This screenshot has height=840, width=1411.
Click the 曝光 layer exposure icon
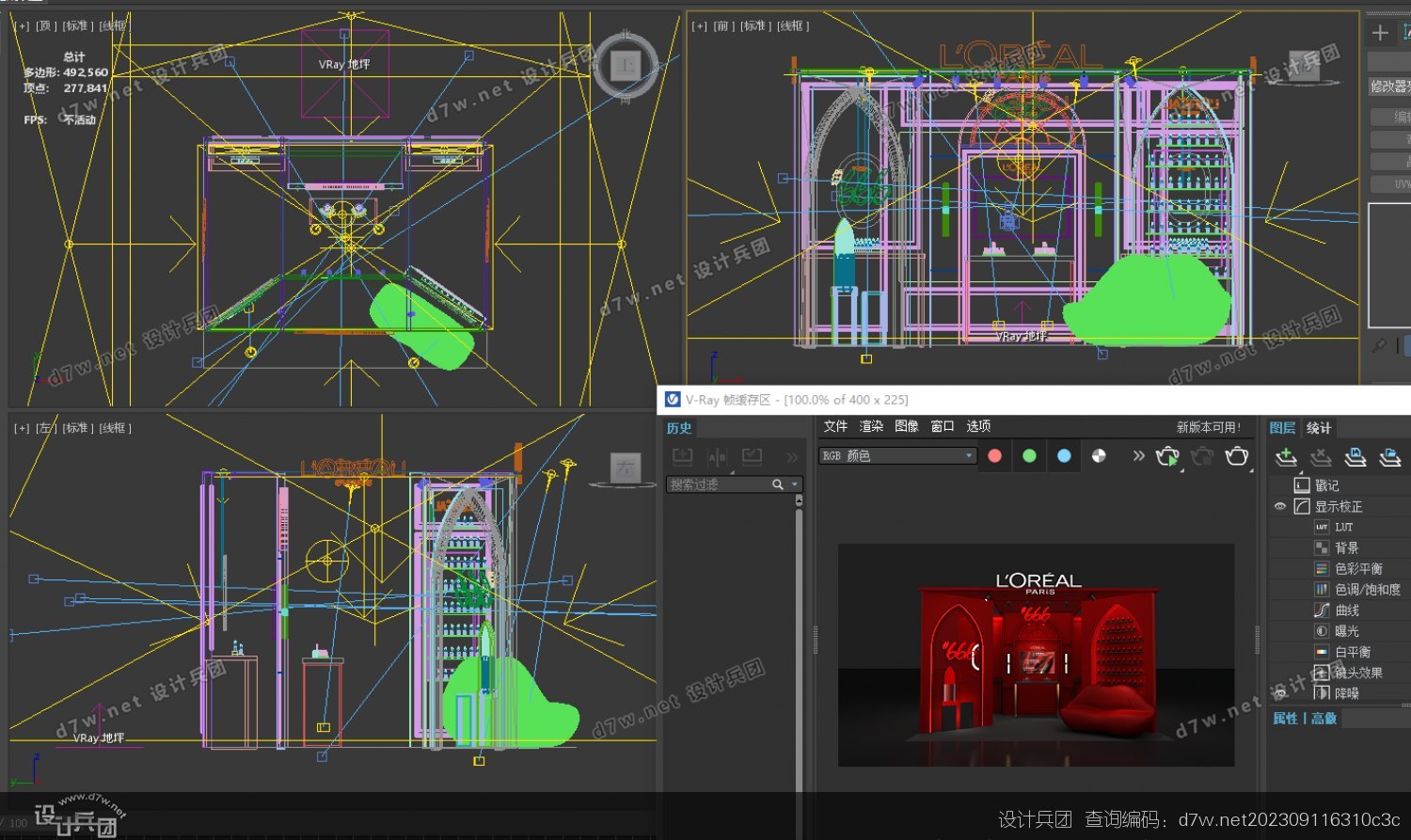1322,630
